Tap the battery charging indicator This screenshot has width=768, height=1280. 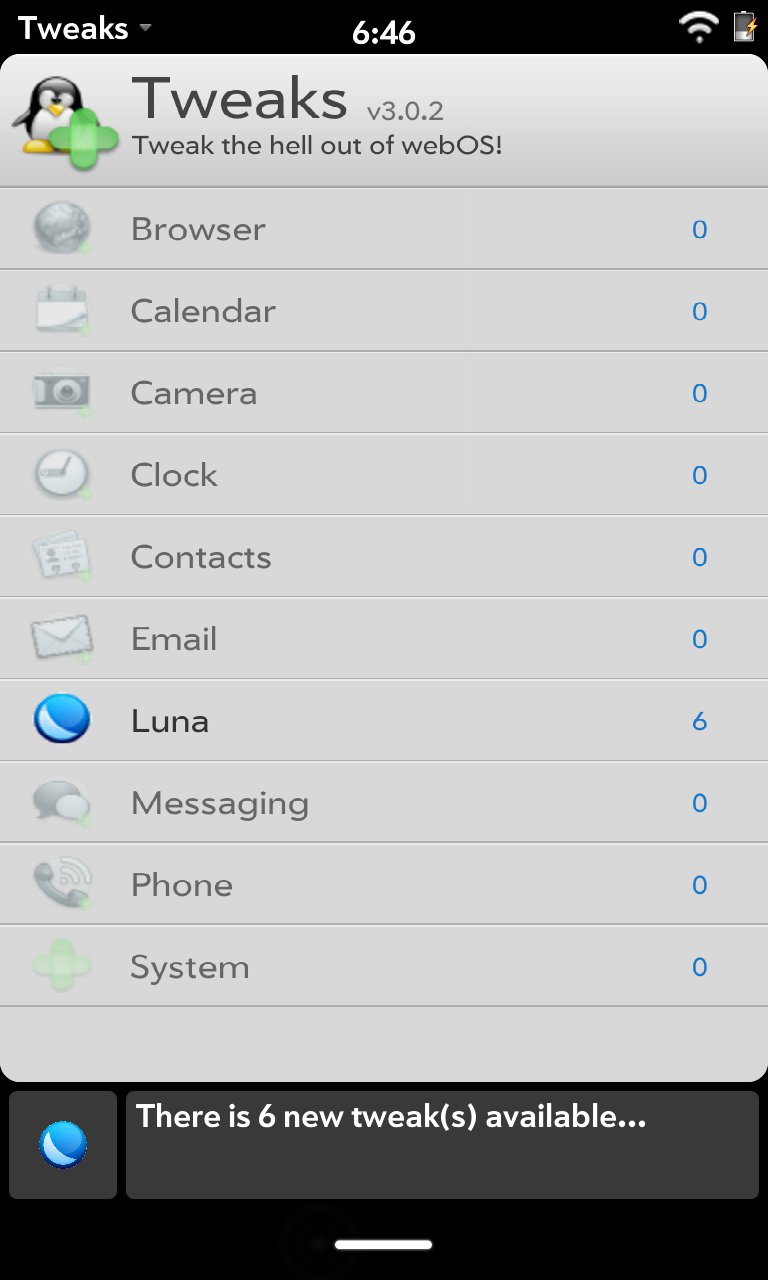(745, 27)
